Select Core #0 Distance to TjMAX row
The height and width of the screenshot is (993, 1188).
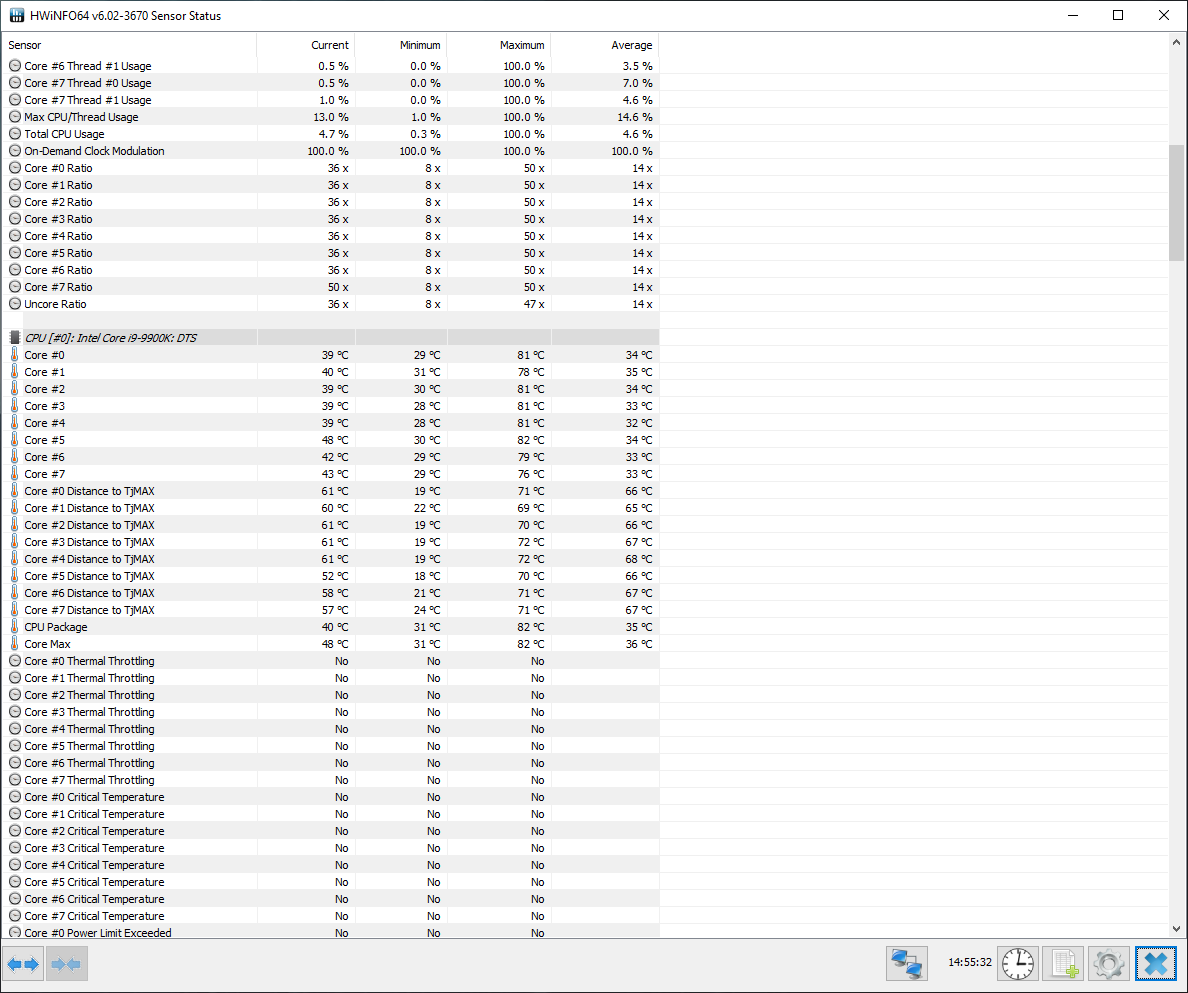click(x=330, y=491)
